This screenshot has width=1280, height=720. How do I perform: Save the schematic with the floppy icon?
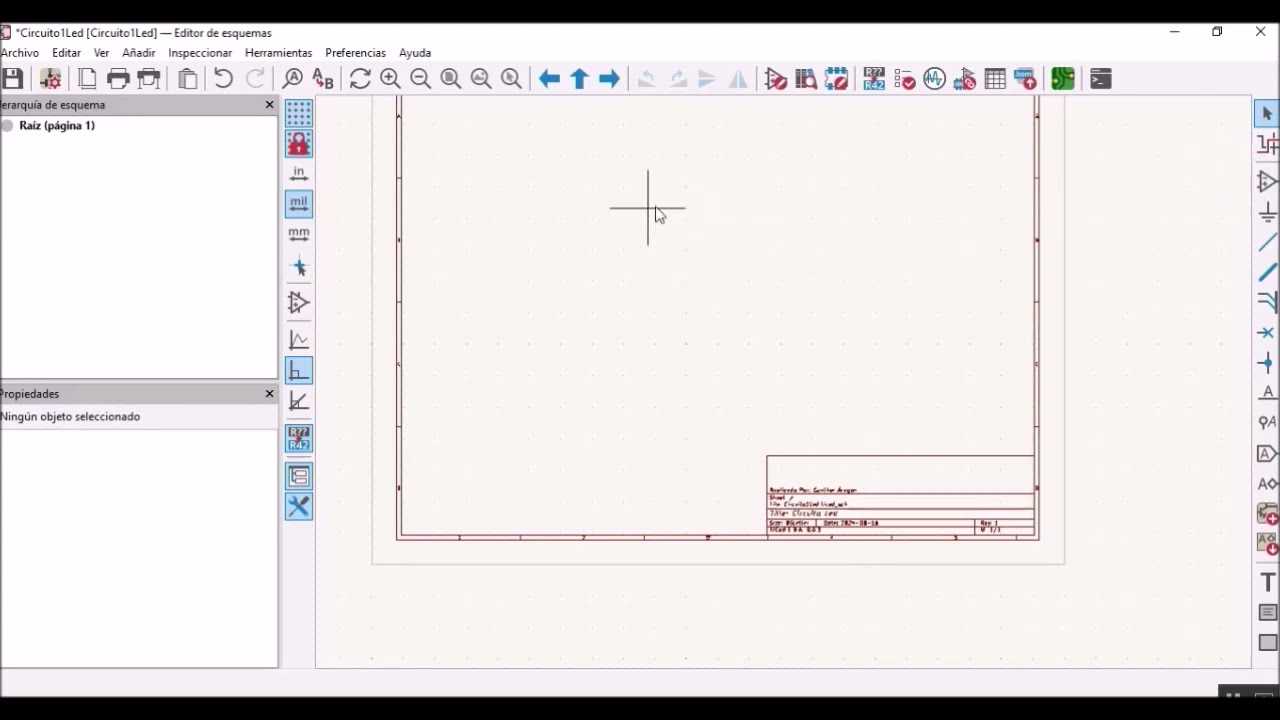click(12, 79)
